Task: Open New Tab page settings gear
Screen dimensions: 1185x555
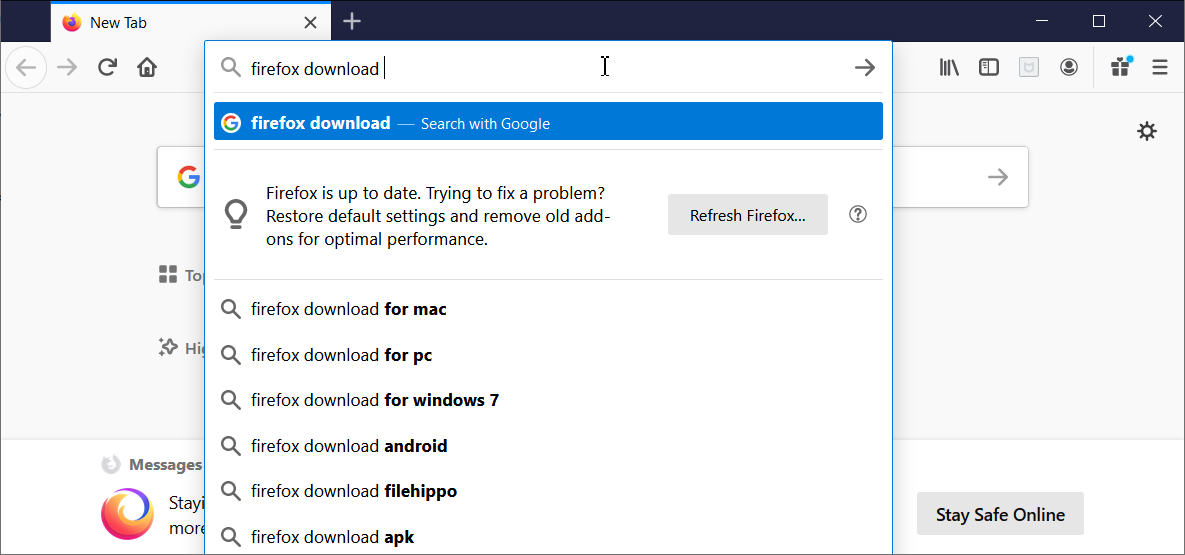Action: (x=1147, y=131)
